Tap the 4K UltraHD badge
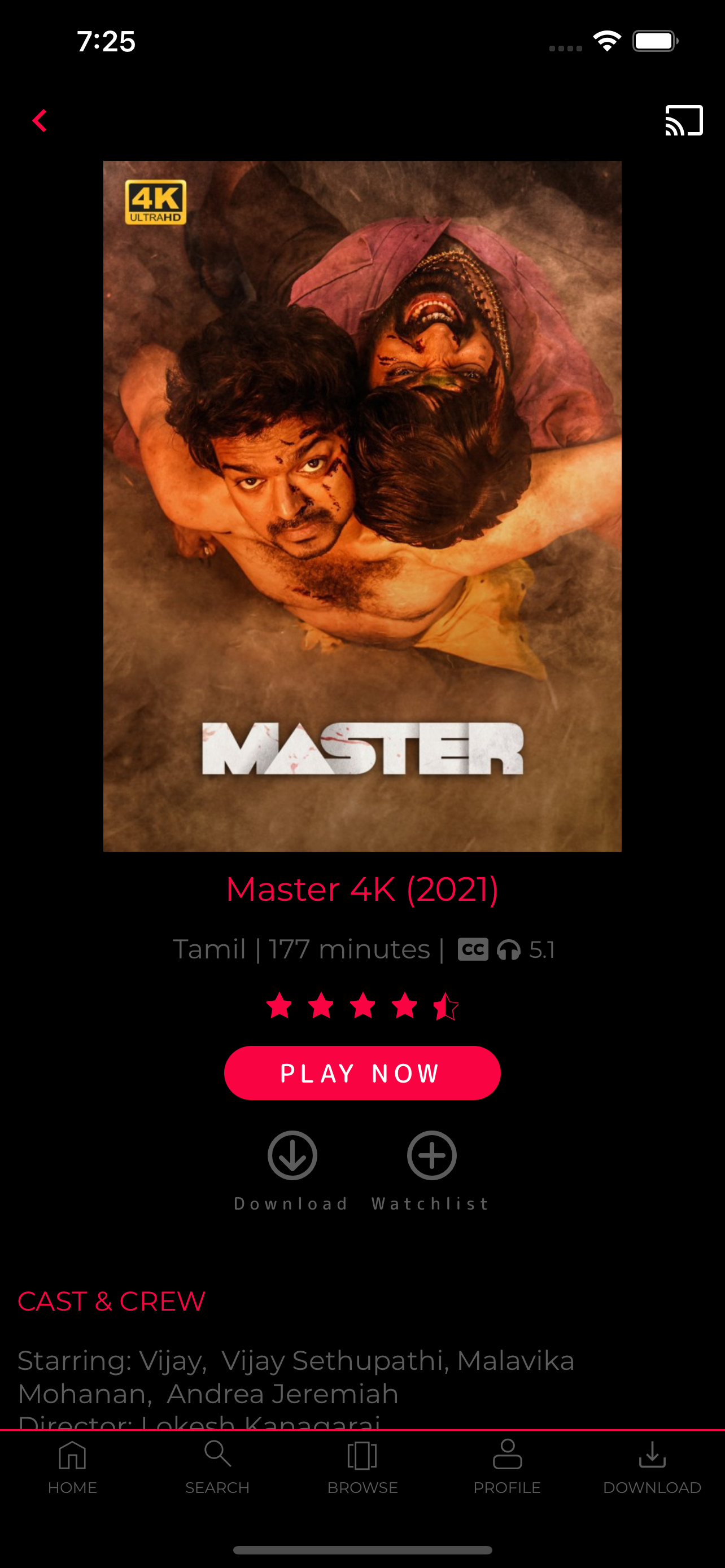Screen dimensions: 725x1568 [156, 202]
